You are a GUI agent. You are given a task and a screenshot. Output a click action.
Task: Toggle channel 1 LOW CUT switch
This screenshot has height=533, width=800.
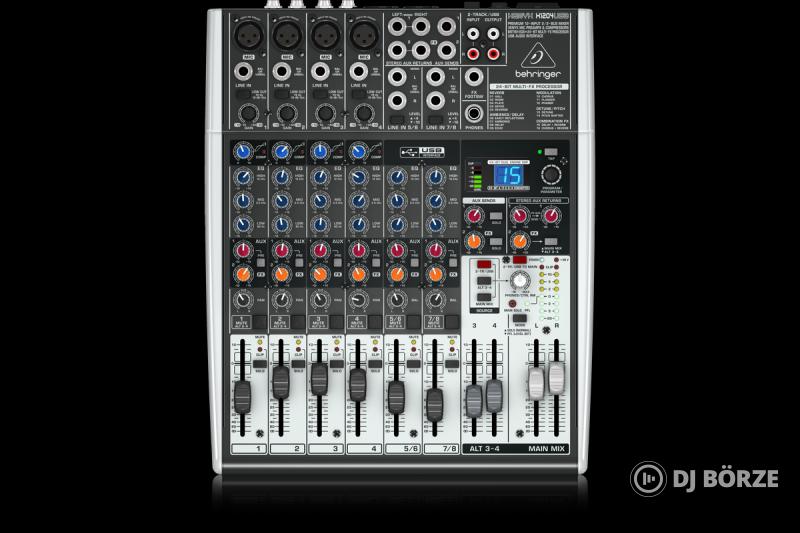pyautogui.click(x=243, y=94)
